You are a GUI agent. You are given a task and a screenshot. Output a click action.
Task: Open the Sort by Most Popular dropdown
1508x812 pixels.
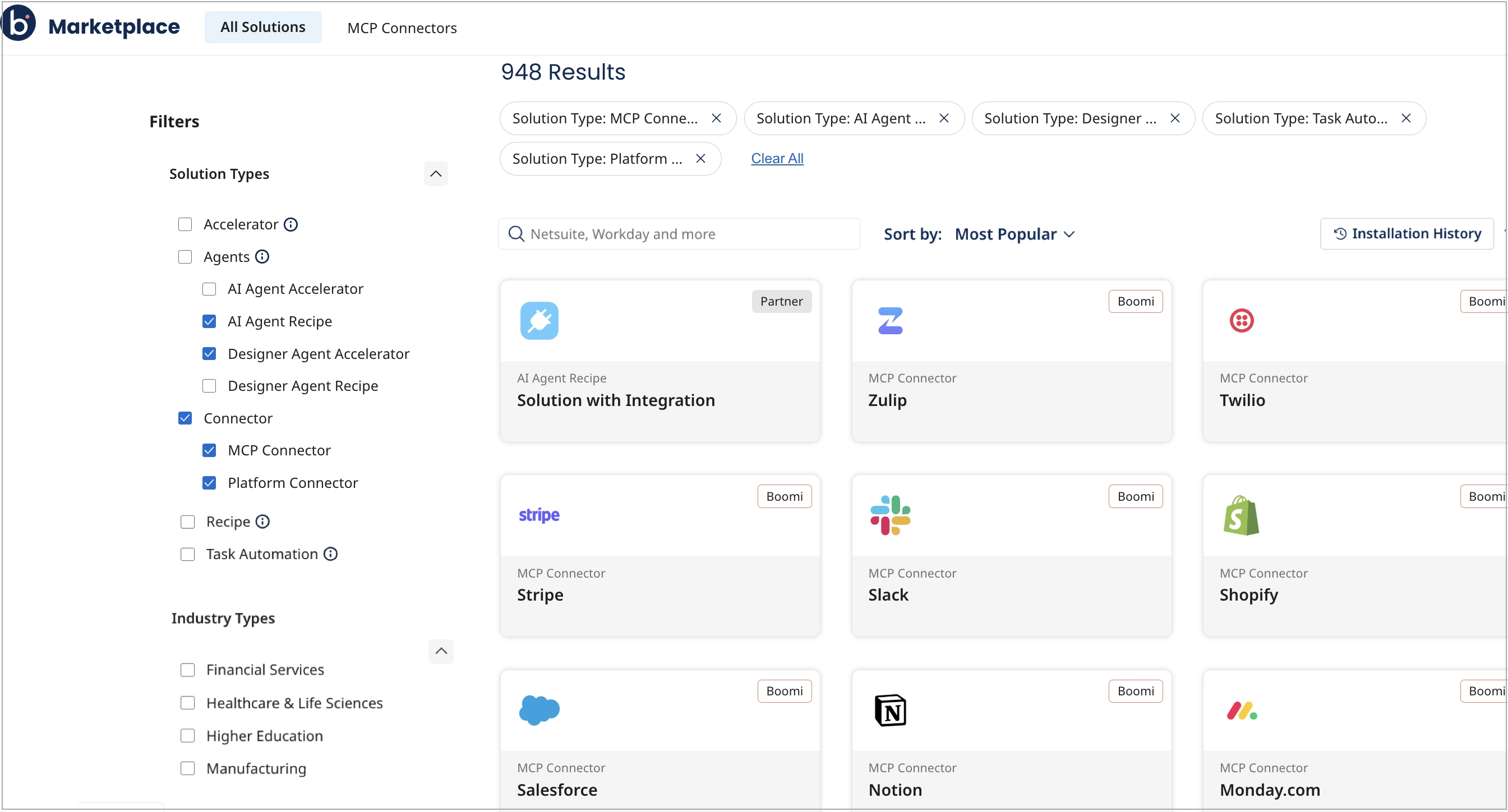[1014, 234]
